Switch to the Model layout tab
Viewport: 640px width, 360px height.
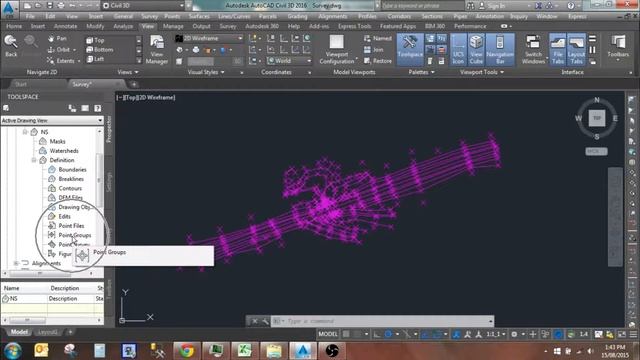click(19, 332)
